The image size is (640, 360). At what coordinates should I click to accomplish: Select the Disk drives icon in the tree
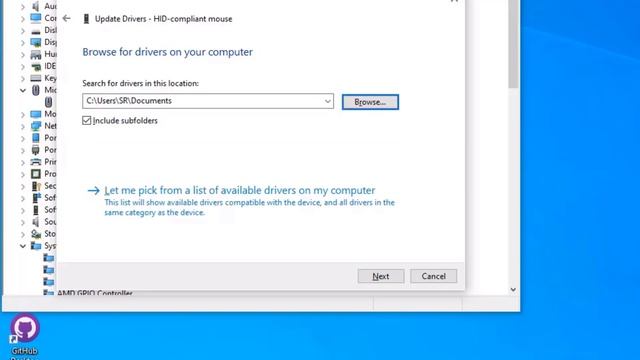(36, 31)
